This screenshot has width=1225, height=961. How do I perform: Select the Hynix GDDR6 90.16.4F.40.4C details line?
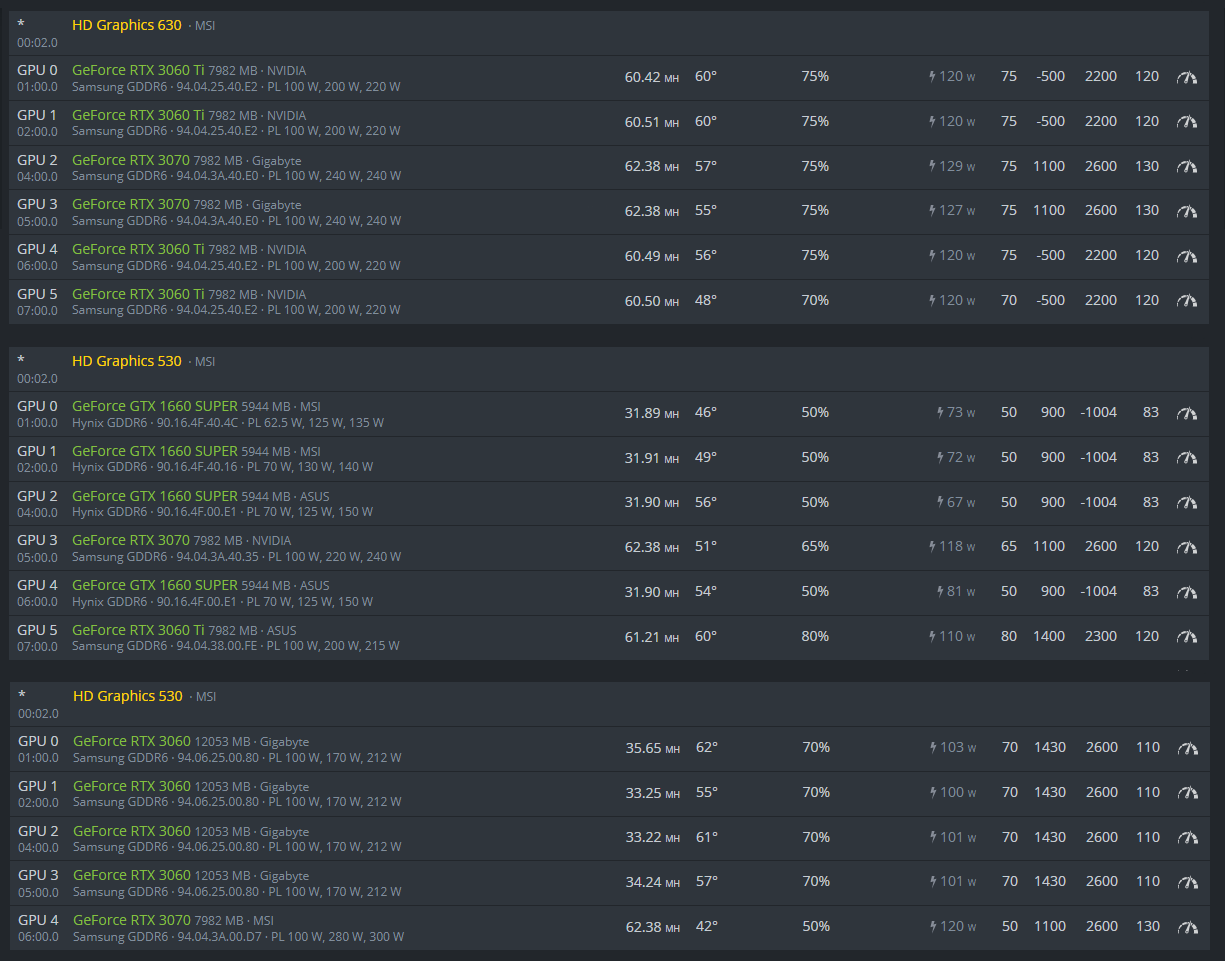[228, 423]
